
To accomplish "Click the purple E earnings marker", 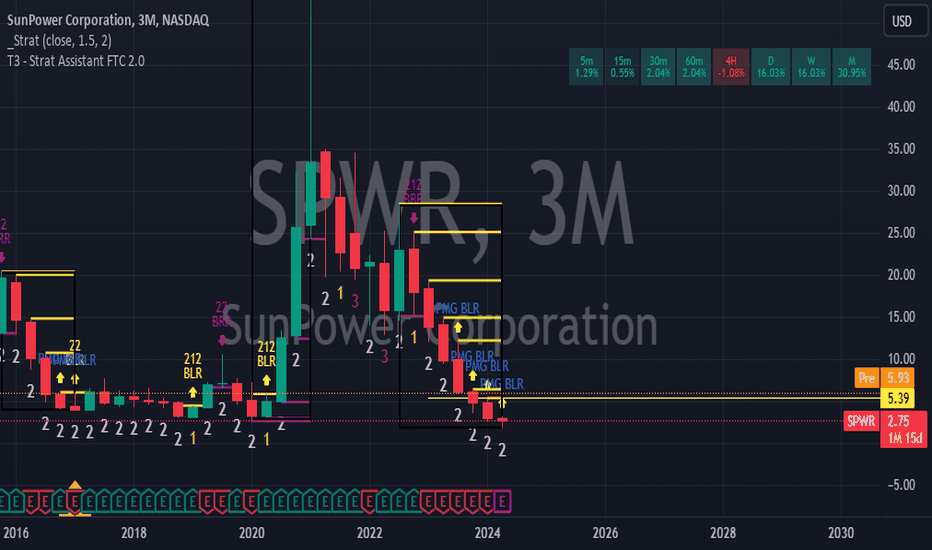I will click(x=502, y=502).
